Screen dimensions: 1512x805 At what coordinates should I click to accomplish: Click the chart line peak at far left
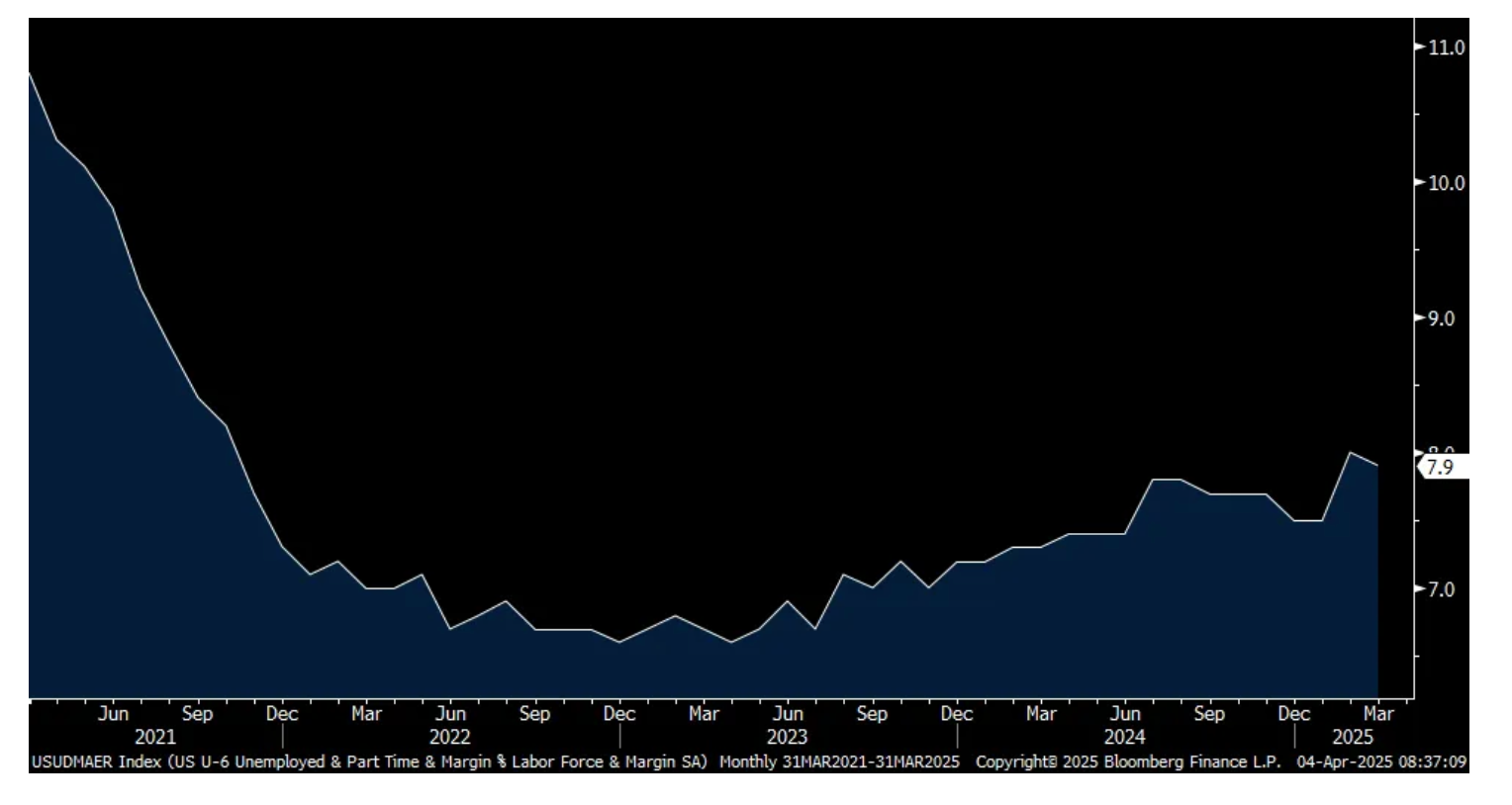click(30, 74)
